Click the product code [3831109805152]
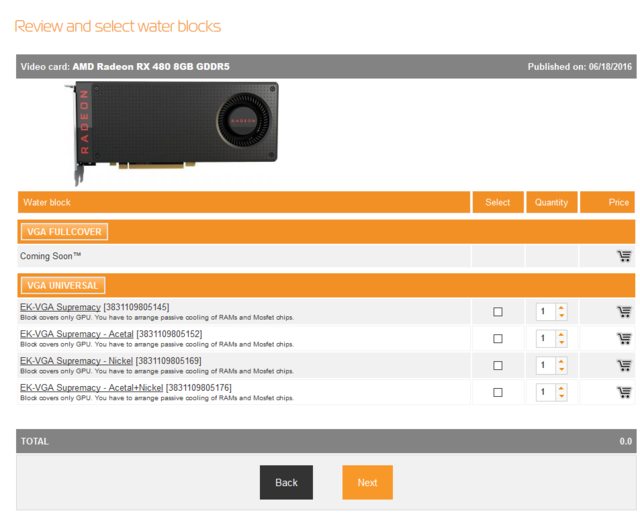This screenshot has height=515, width=640. [169, 334]
